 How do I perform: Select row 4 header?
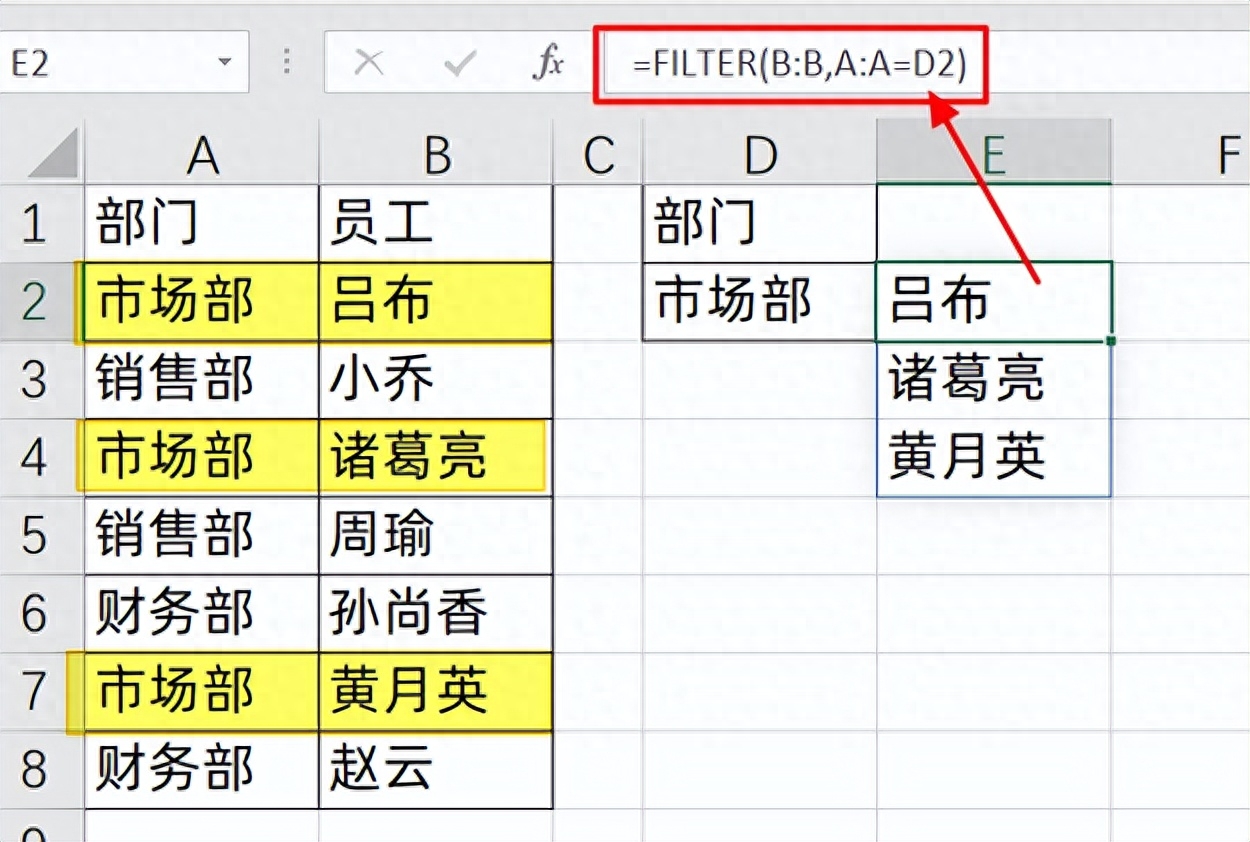[35, 457]
